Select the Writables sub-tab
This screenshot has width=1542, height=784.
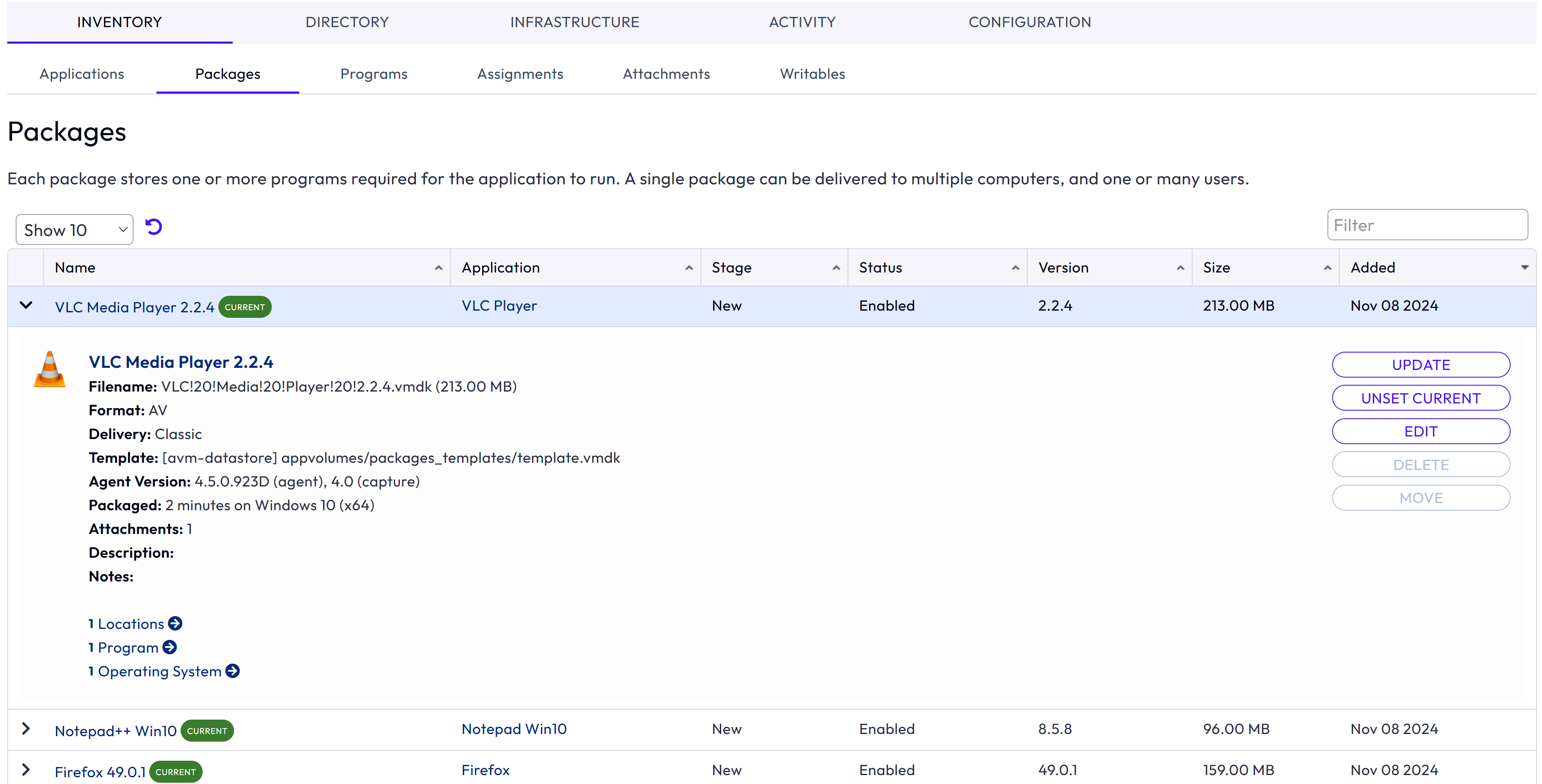812,74
